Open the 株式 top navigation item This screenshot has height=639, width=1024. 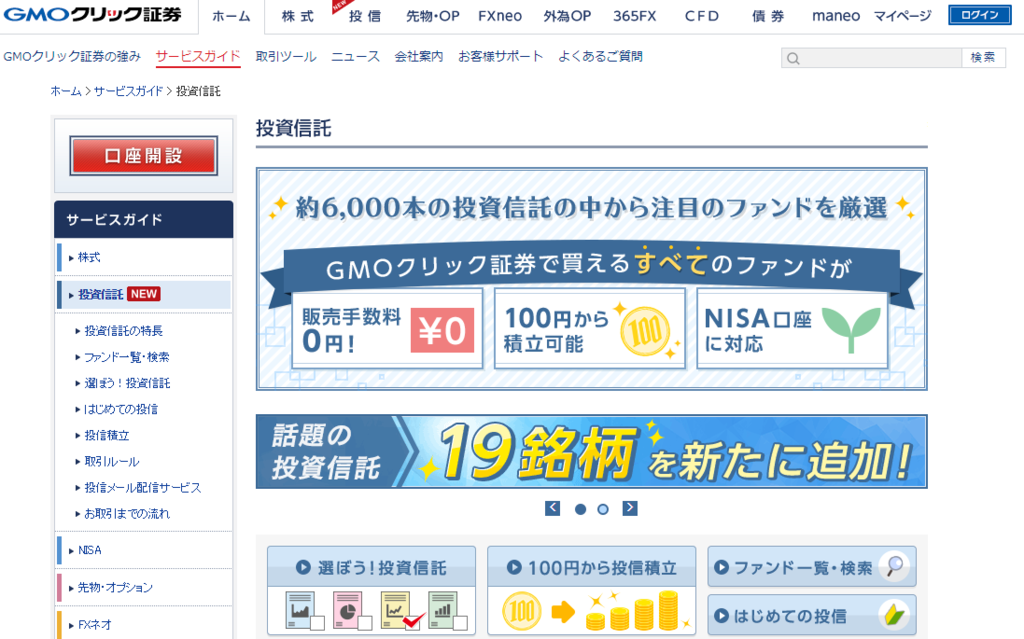pos(298,16)
